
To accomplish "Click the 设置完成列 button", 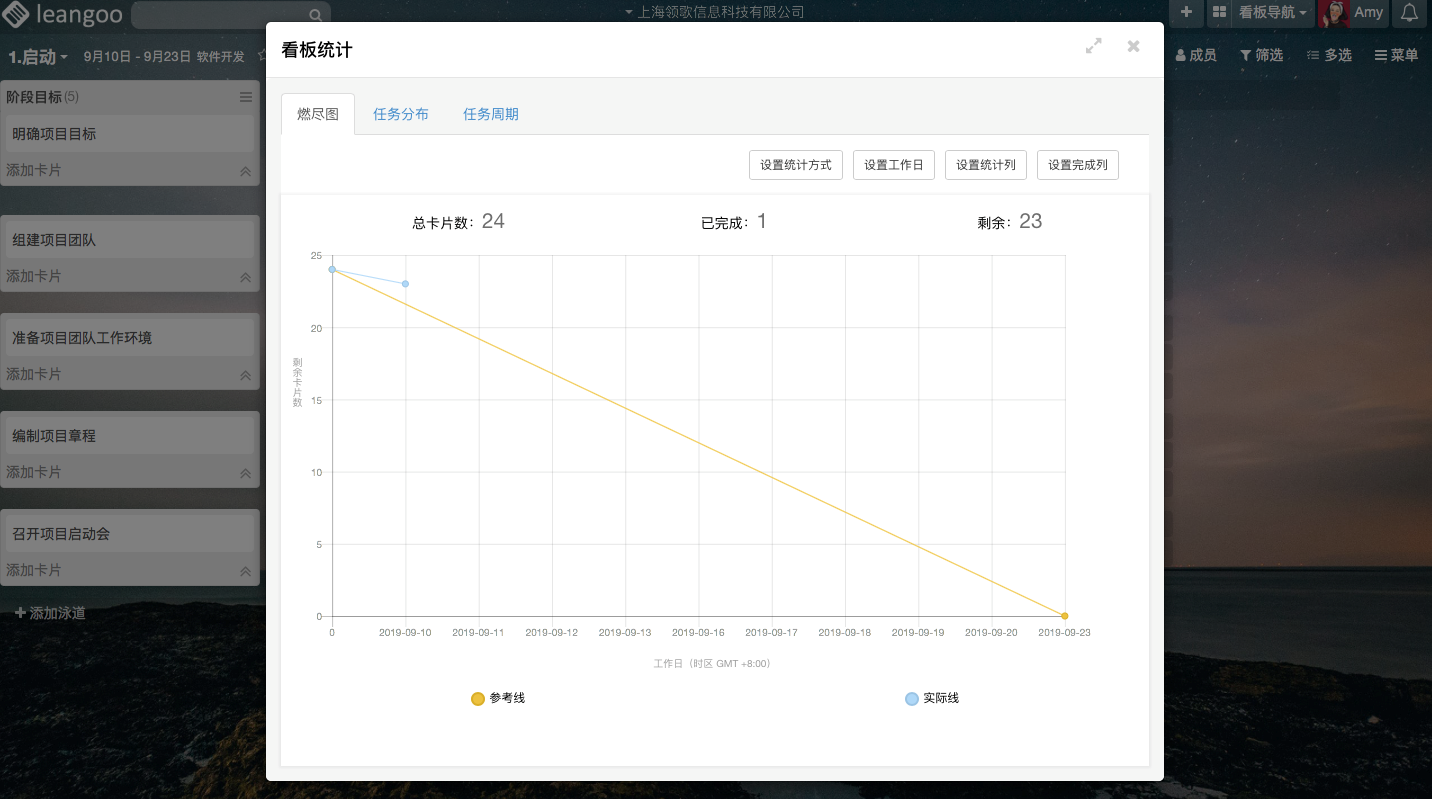I will (x=1078, y=165).
